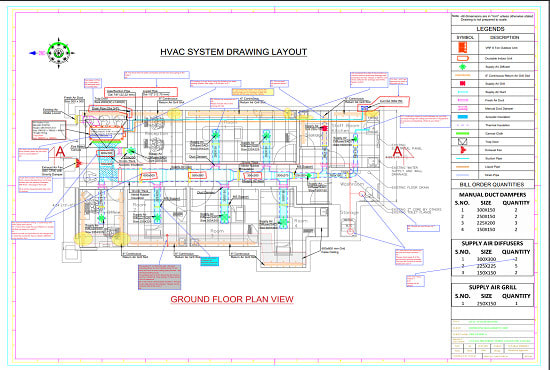Click the green supply air diffuser legend symbol

click(463, 67)
